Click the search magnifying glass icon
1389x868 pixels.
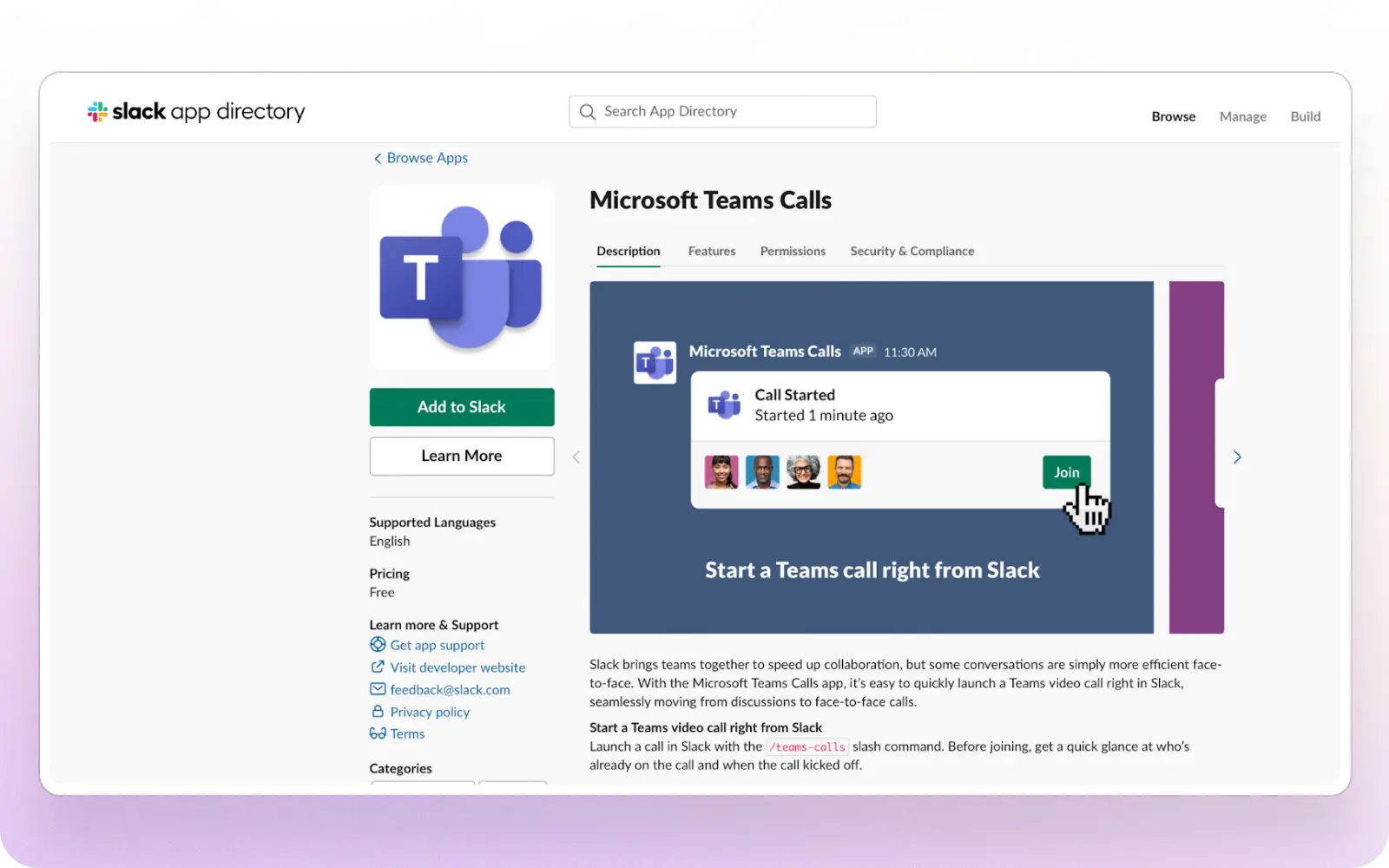[x=587, y=111]
